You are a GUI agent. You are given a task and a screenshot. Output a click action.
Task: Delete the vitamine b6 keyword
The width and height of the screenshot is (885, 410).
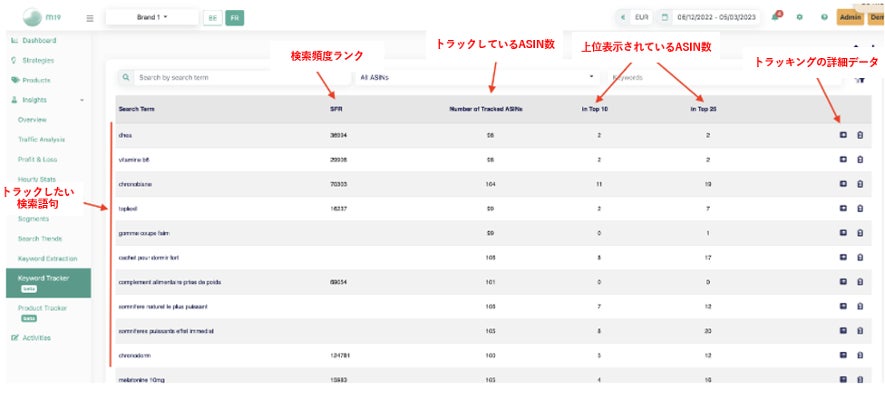860,159
